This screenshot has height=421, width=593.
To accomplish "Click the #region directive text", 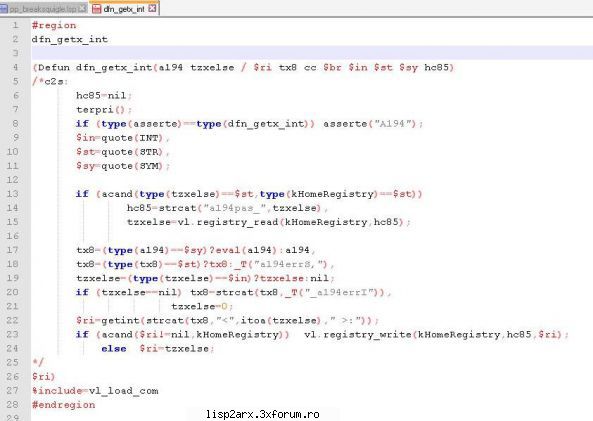I will (54, 25).
